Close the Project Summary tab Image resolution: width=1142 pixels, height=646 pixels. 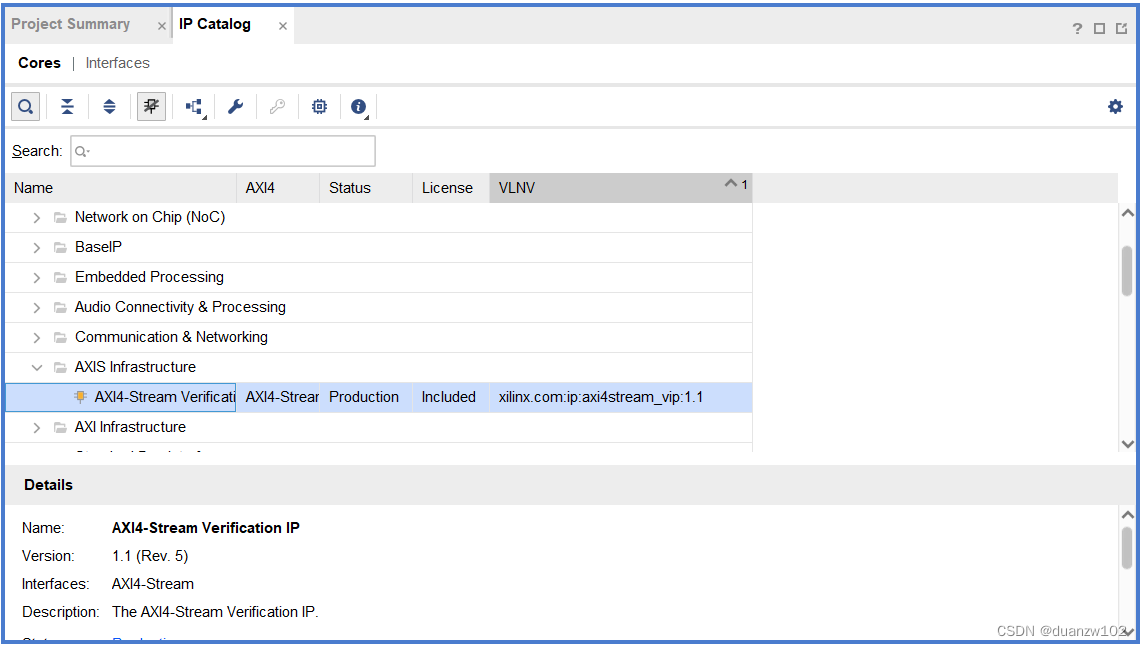pyautogui.click(x=162, y=26)
